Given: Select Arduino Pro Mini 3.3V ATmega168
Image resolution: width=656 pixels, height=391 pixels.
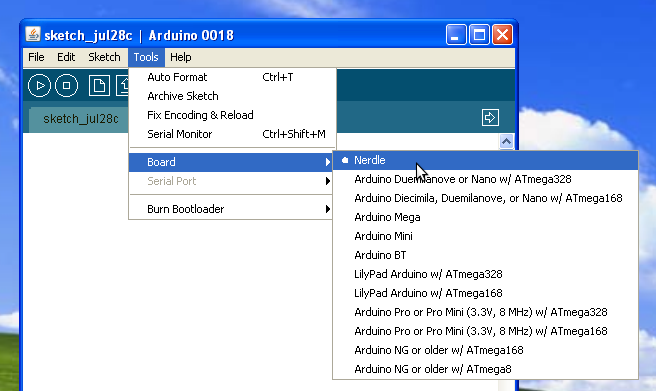Looking at the screenshot, I should click(485, 331).
